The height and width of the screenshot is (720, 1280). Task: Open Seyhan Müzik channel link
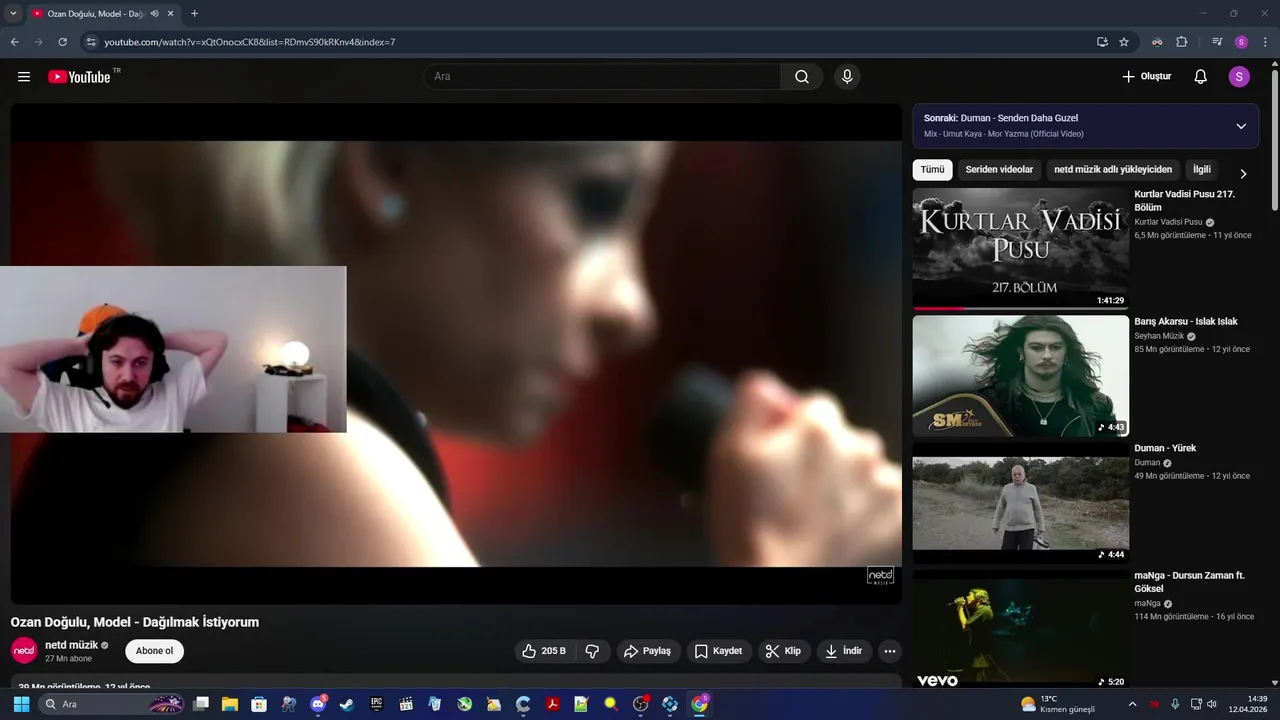pyautogui.click(x=1159, y=336)
